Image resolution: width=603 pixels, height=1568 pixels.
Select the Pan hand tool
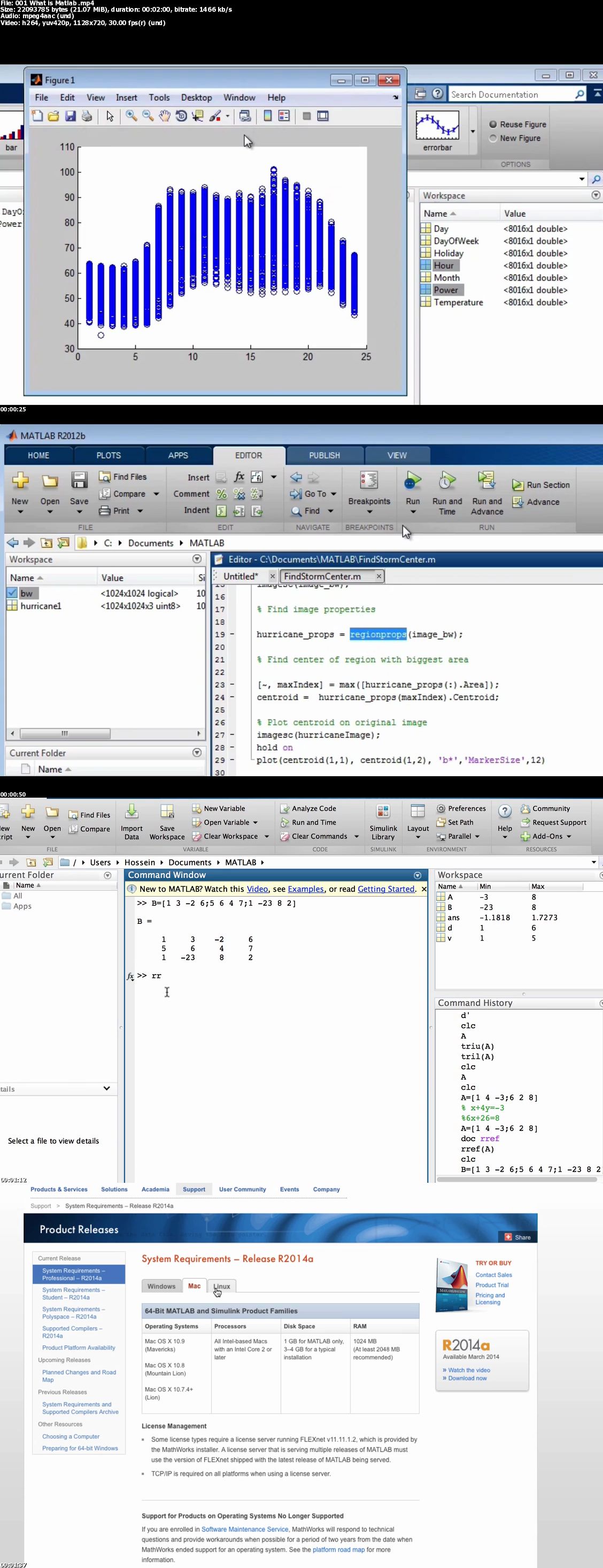[164, 116]
